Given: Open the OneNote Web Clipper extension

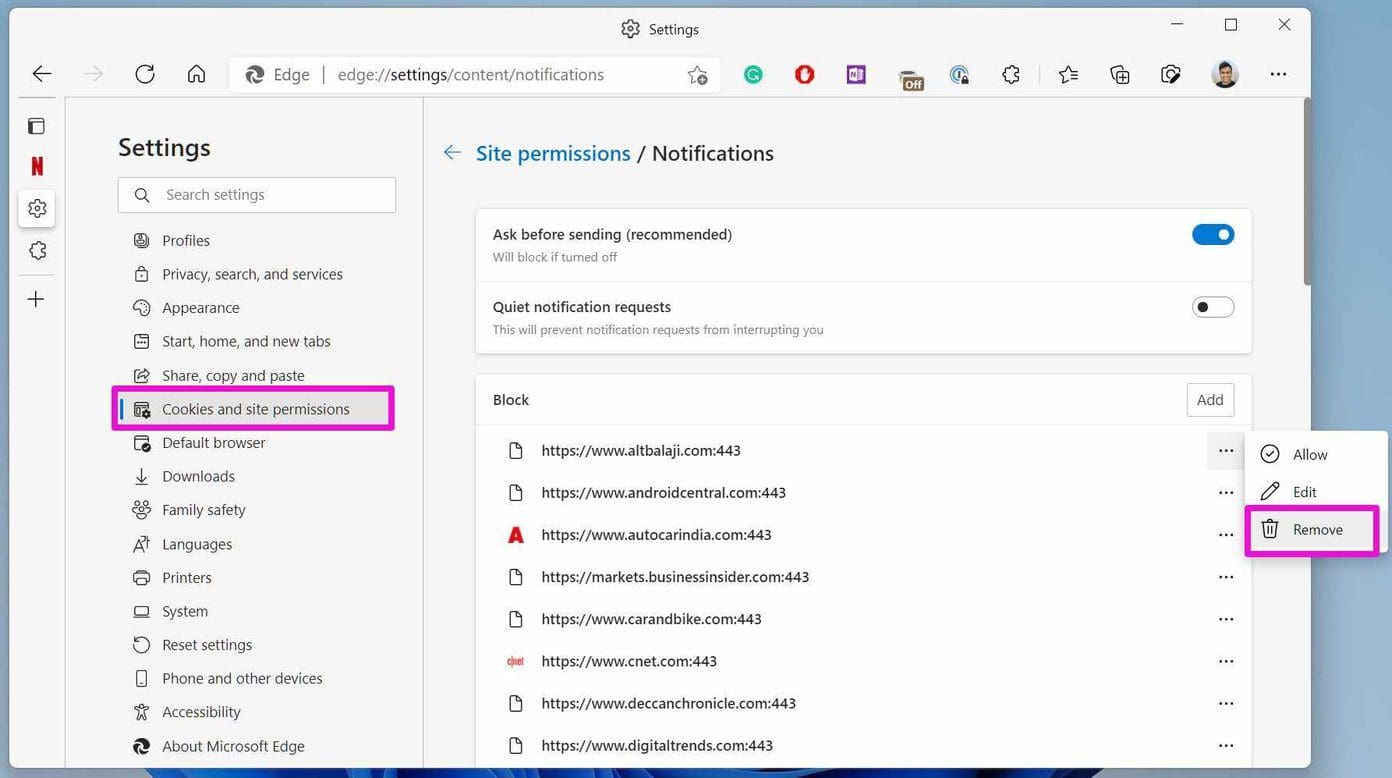Looking at the screenshot, I should [855, 74].
